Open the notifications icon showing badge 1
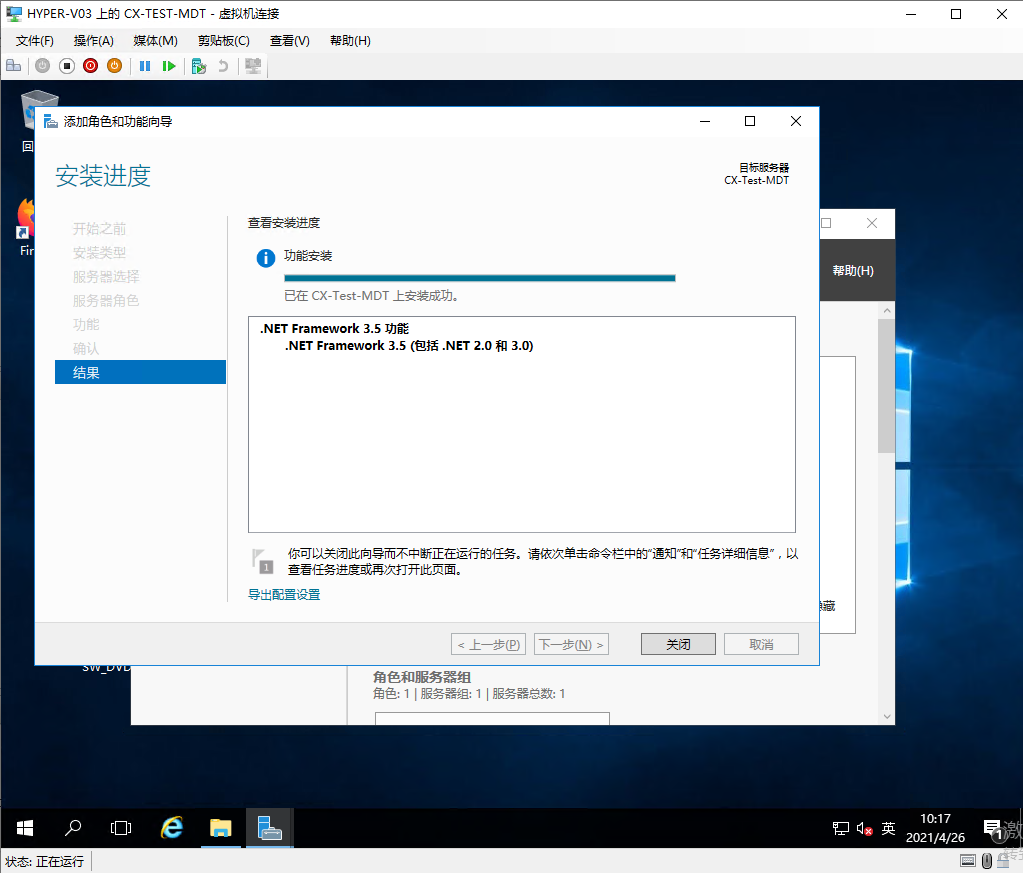This screenshot has width=1023, height=873. pyautogui.click(x=993, y=829)
